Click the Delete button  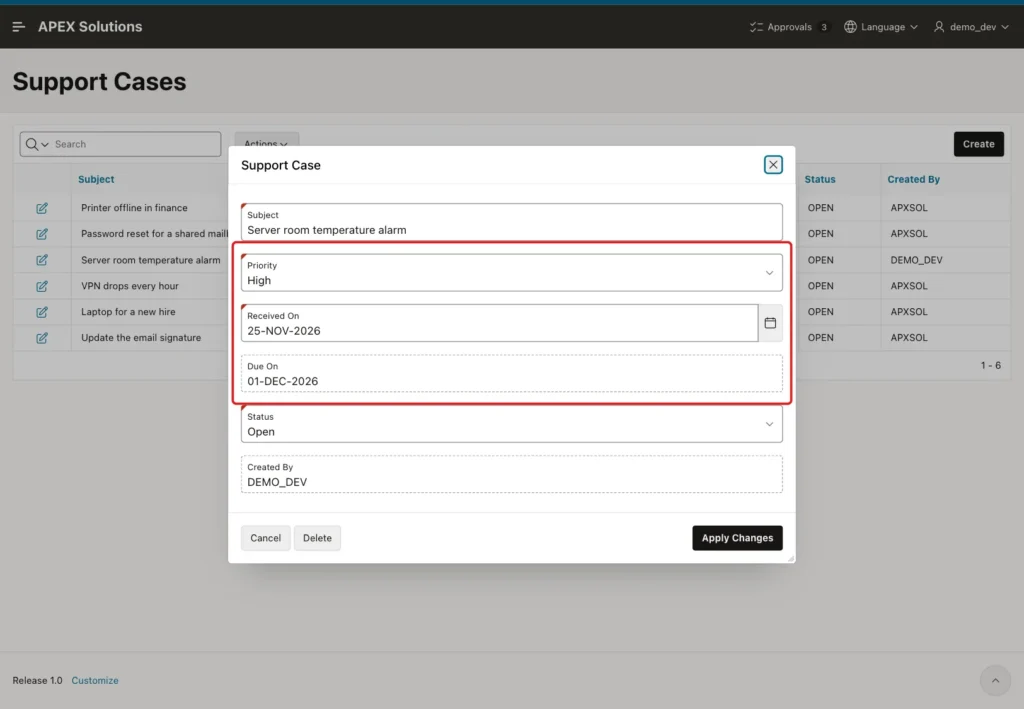tap(317, 538)
